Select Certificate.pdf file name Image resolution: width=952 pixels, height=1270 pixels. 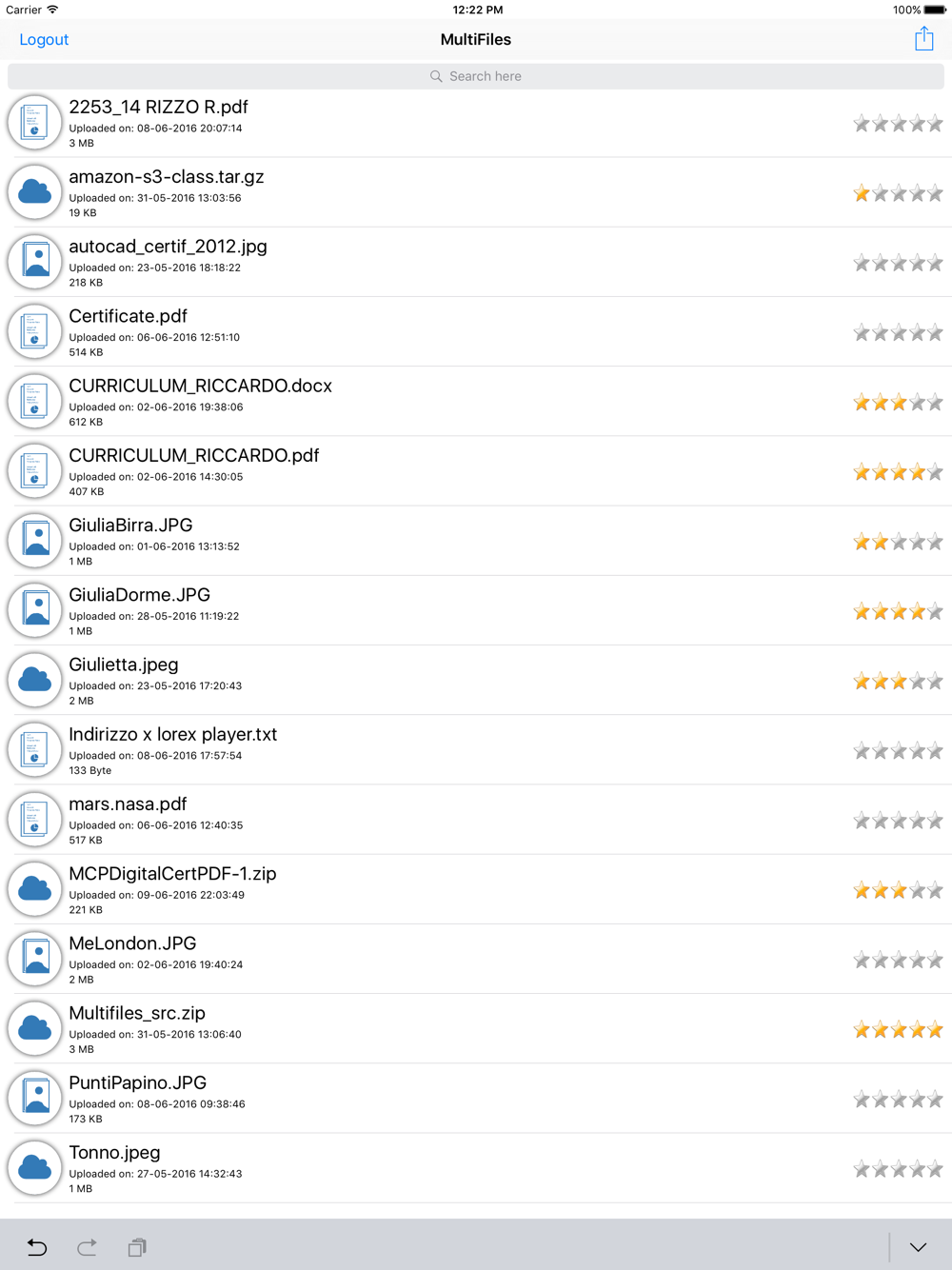pyautogui.click(x=128, y=316)
